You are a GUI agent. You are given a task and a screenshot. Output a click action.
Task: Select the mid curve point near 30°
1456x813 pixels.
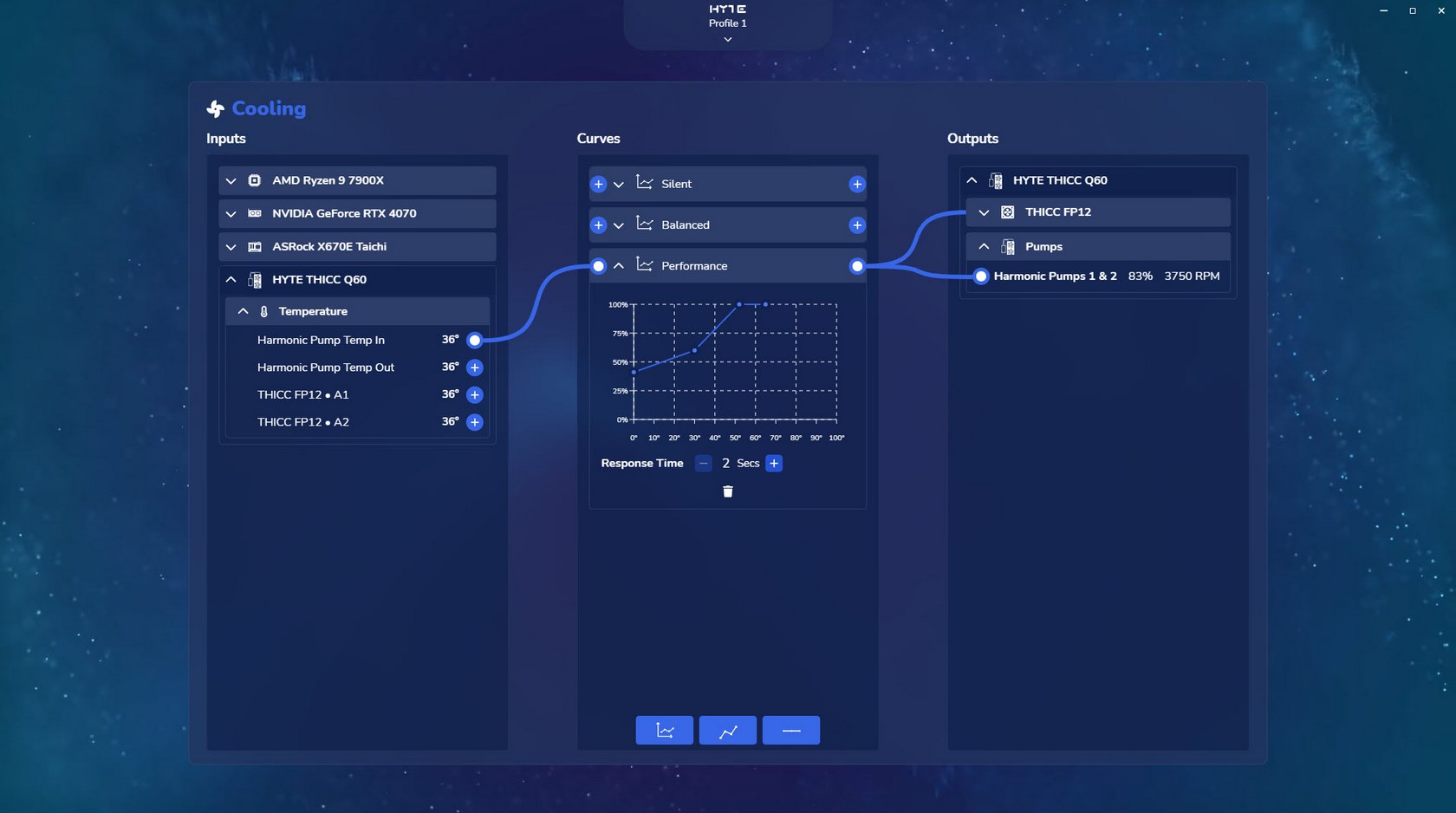coord(695,350)
